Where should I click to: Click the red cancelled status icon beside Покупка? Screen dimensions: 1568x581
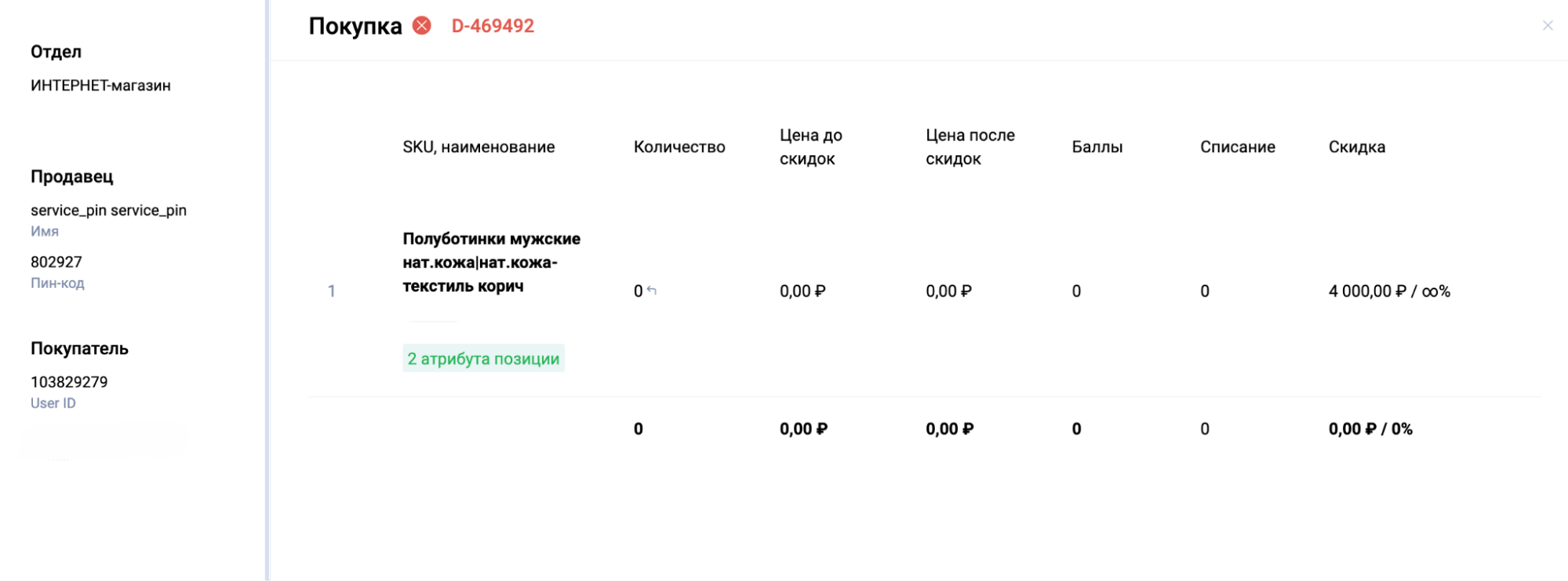click(422, 26)
